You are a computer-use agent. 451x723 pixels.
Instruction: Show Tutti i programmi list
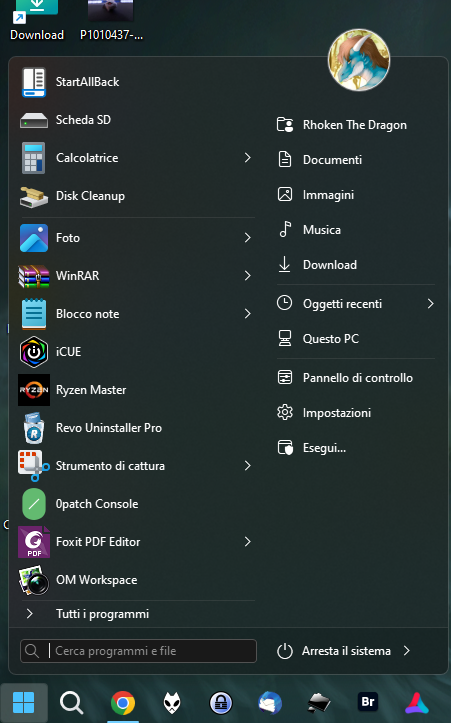(136, 614)
